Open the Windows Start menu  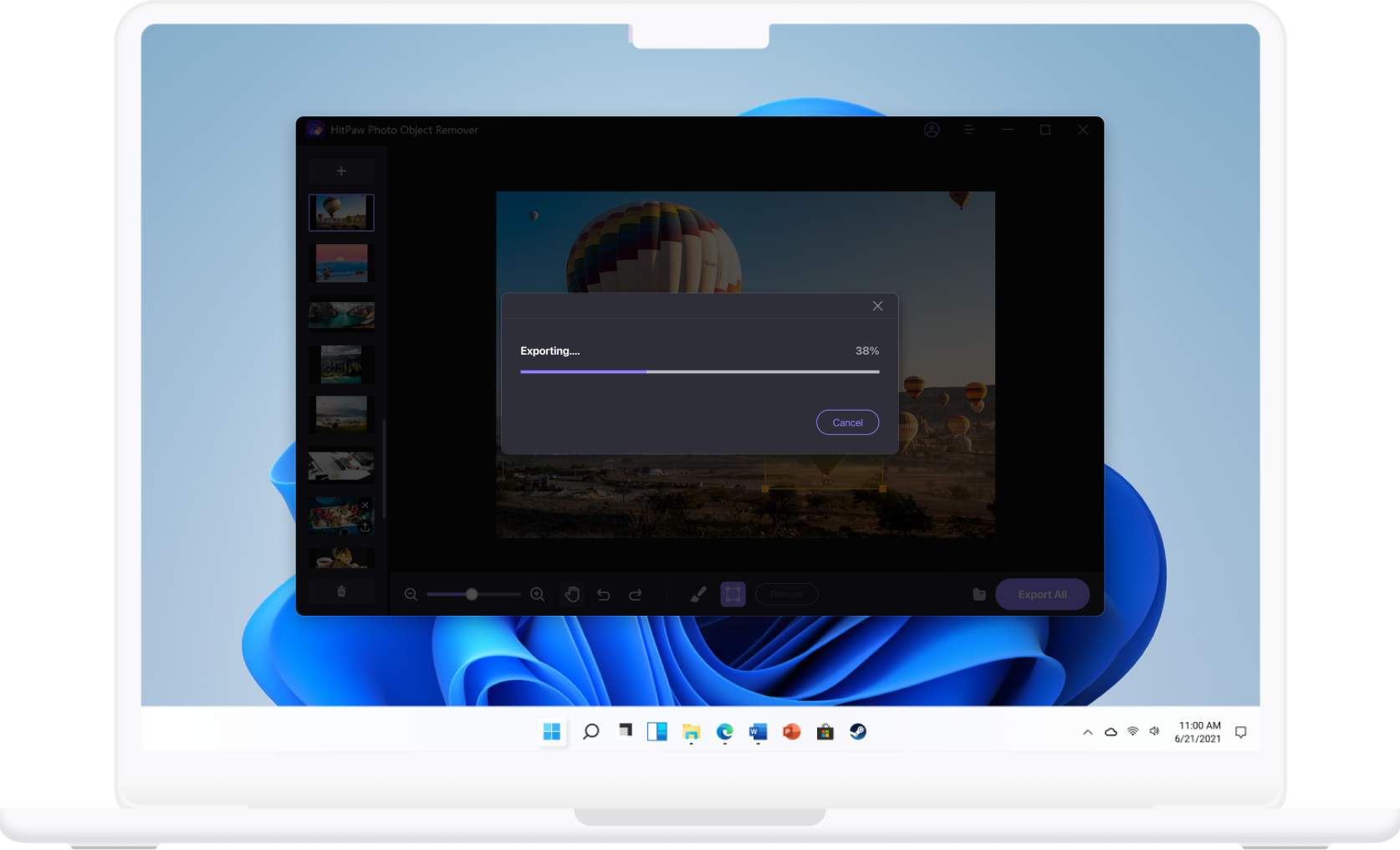(x=551, y=731)
